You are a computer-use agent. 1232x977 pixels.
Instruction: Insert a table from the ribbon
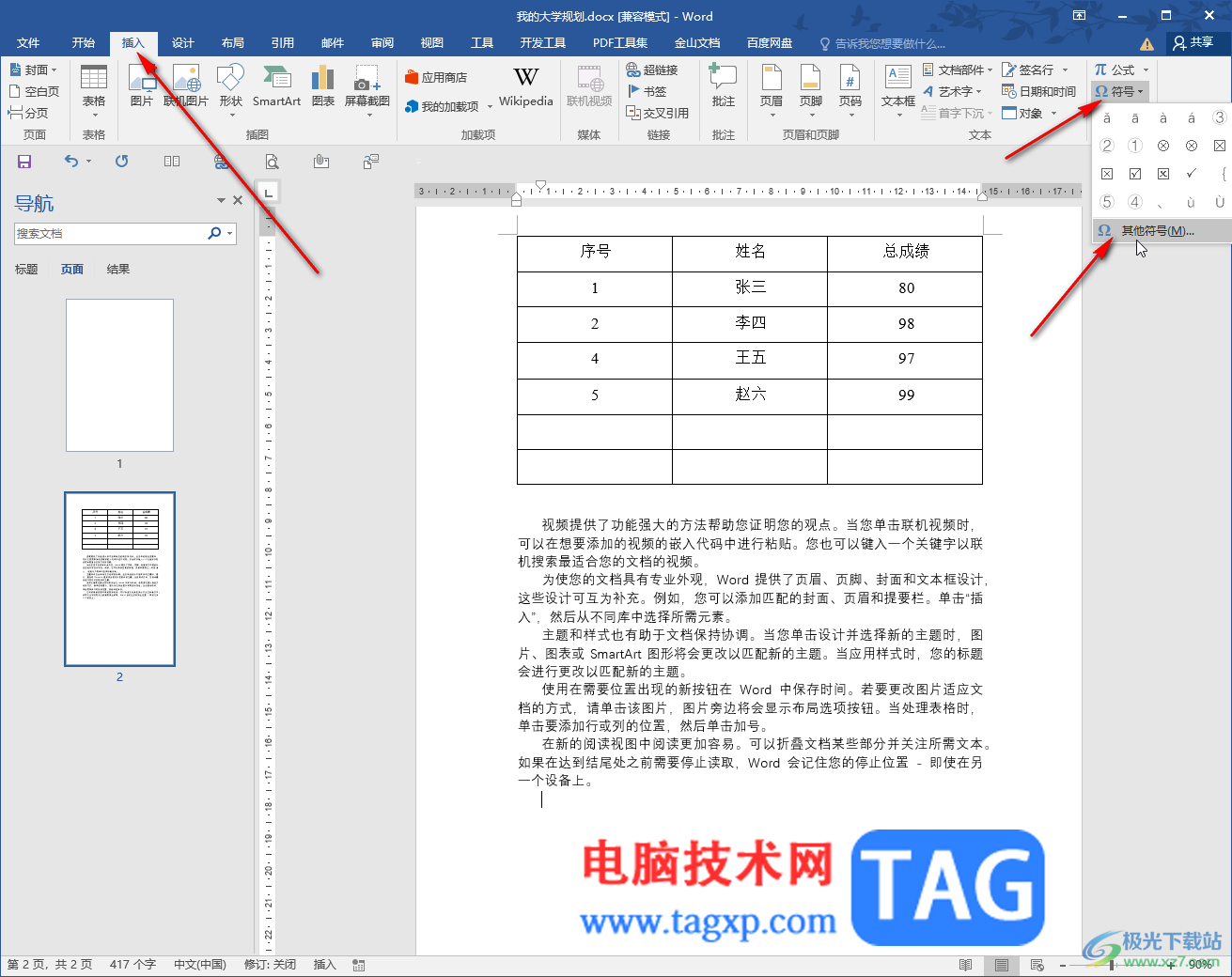(94, 90)
